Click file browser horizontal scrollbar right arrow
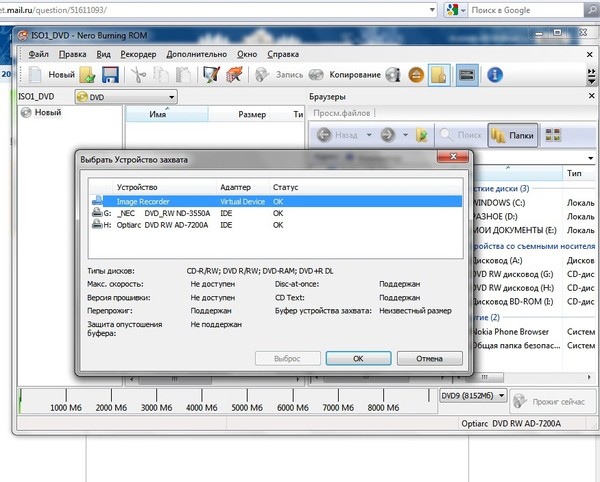 coord(589,377)
